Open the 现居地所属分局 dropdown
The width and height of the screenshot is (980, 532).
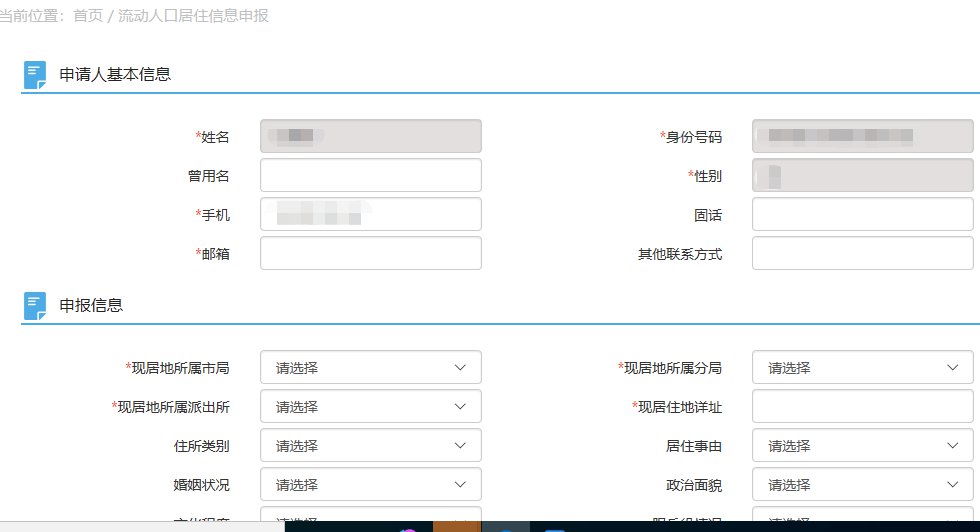coord(862,368)
